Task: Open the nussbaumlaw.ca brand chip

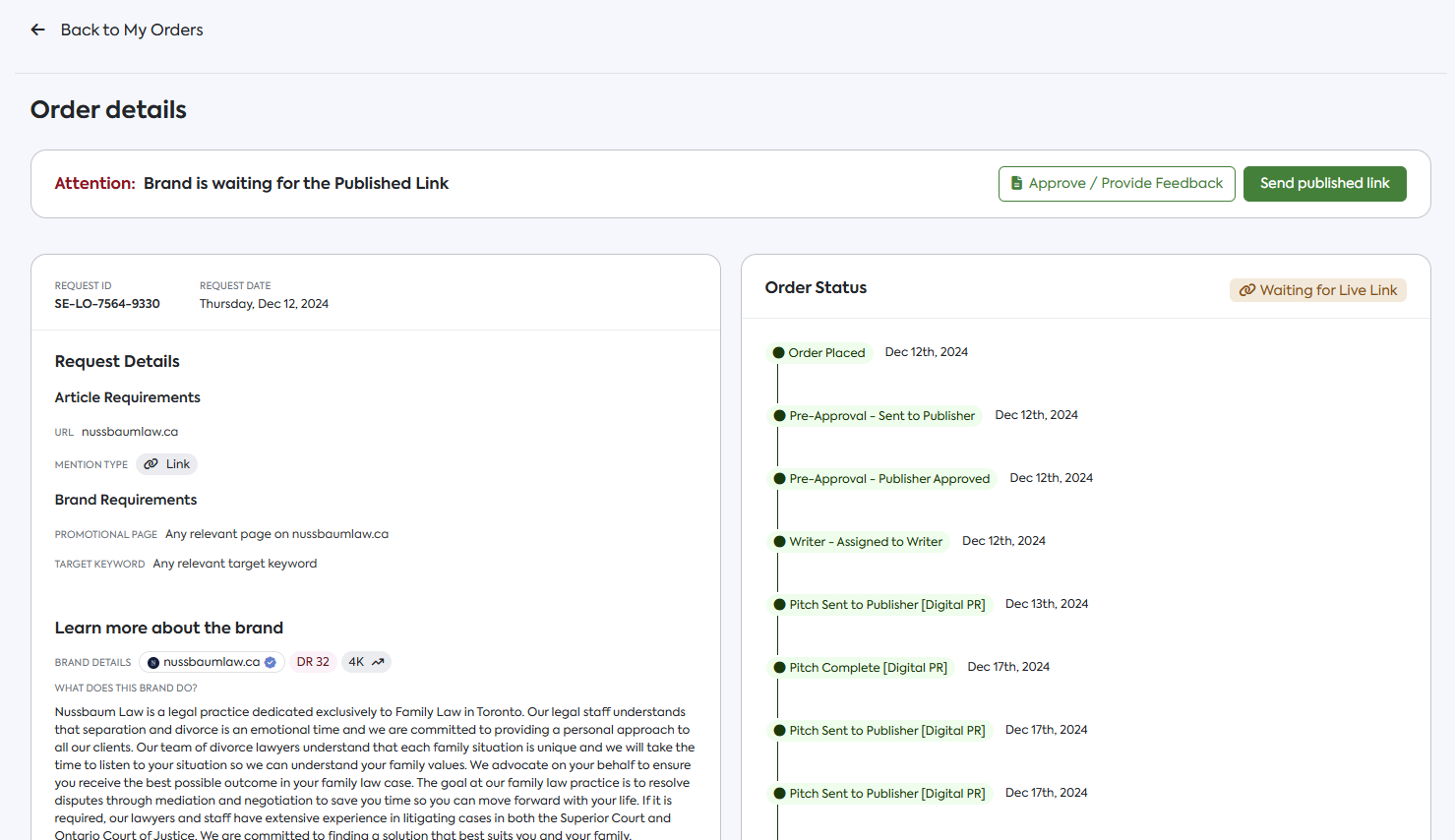Action: [211, 662]
